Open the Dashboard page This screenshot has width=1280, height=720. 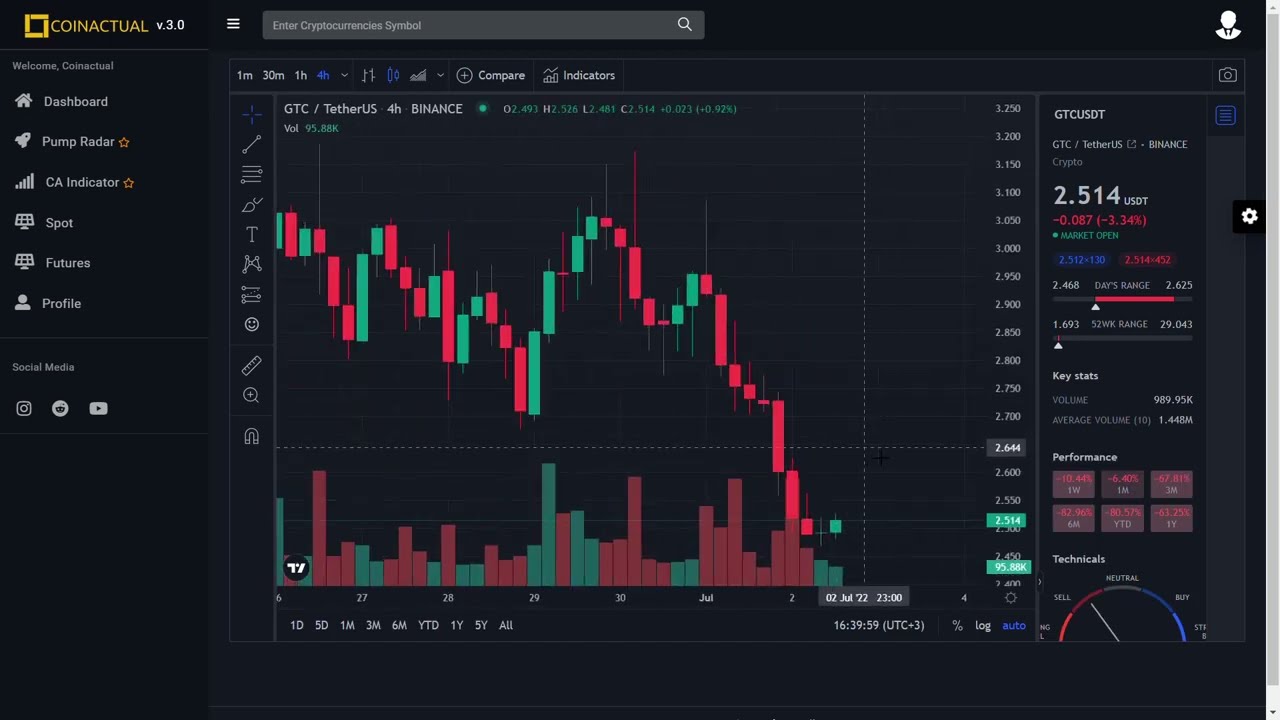tap(76, 101)
